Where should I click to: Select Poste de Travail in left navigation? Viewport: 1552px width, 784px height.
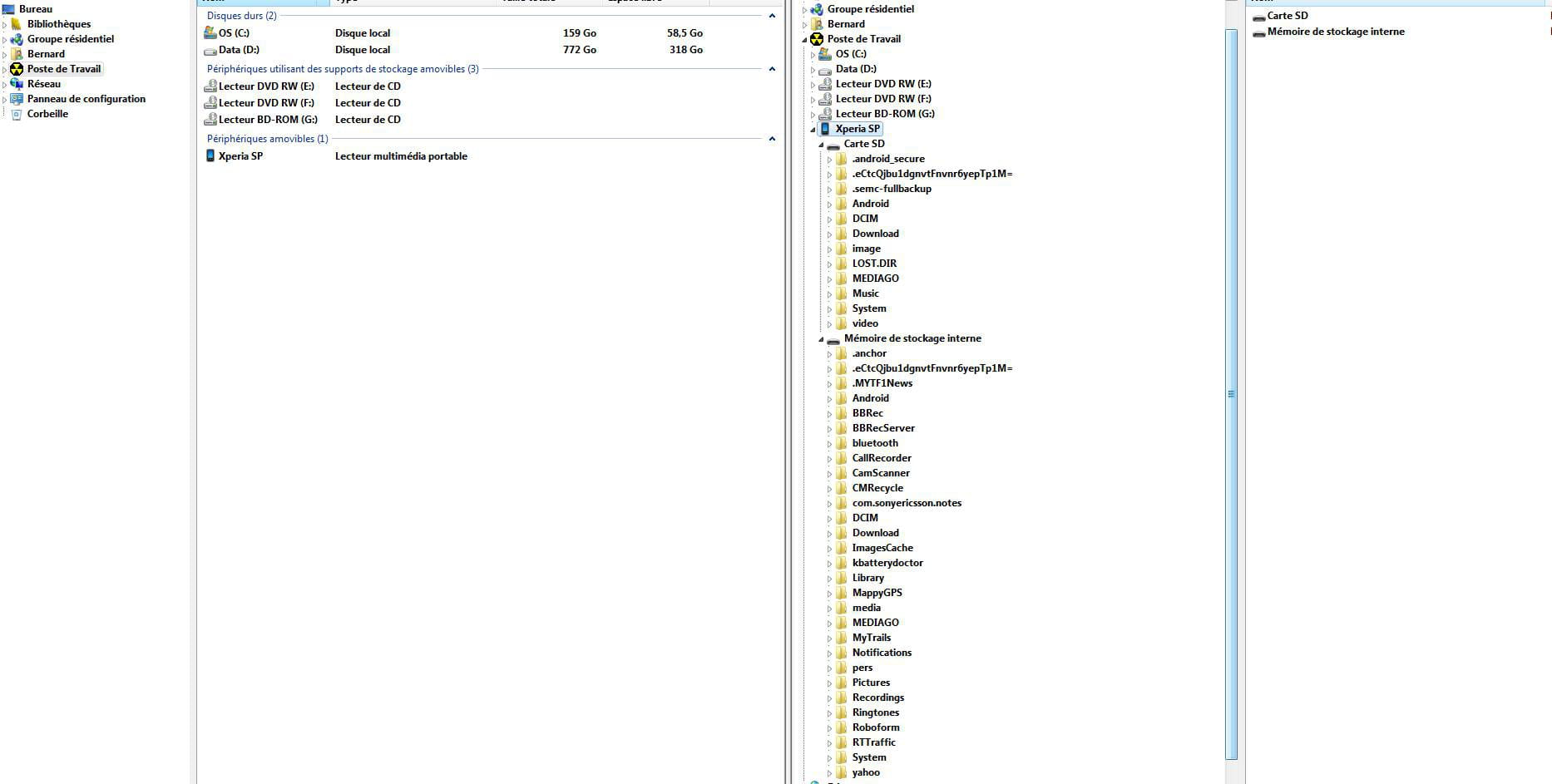pyautogui.click(x=63, y=69)
